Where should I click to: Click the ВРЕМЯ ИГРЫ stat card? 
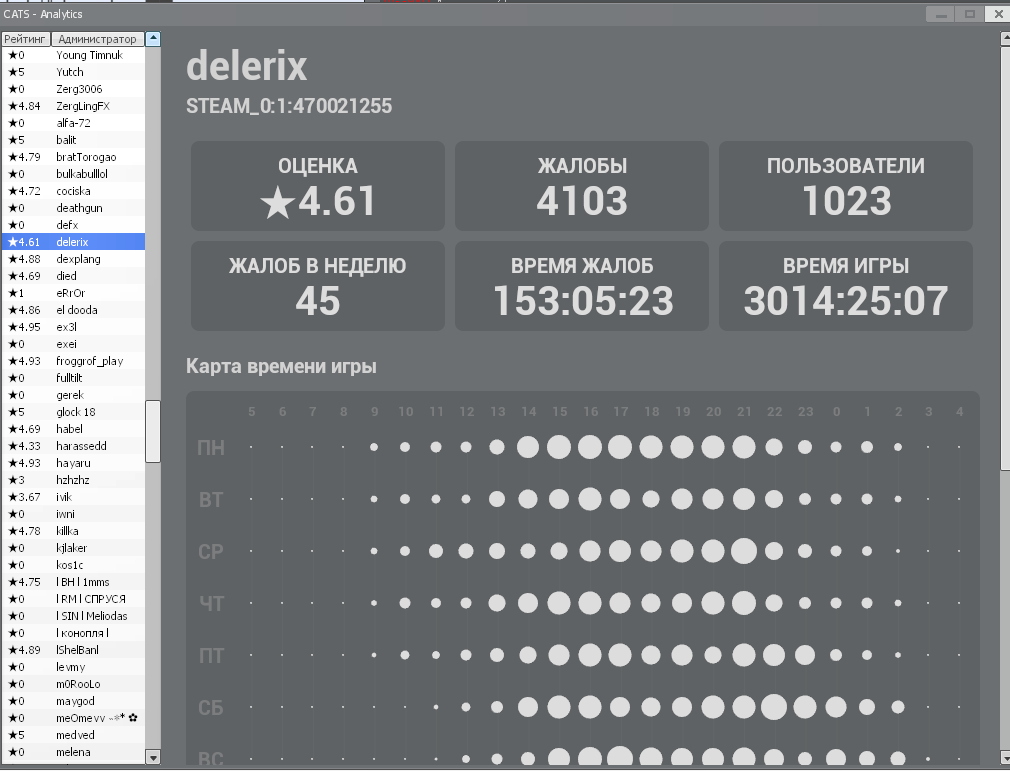(x=845, y=286)
